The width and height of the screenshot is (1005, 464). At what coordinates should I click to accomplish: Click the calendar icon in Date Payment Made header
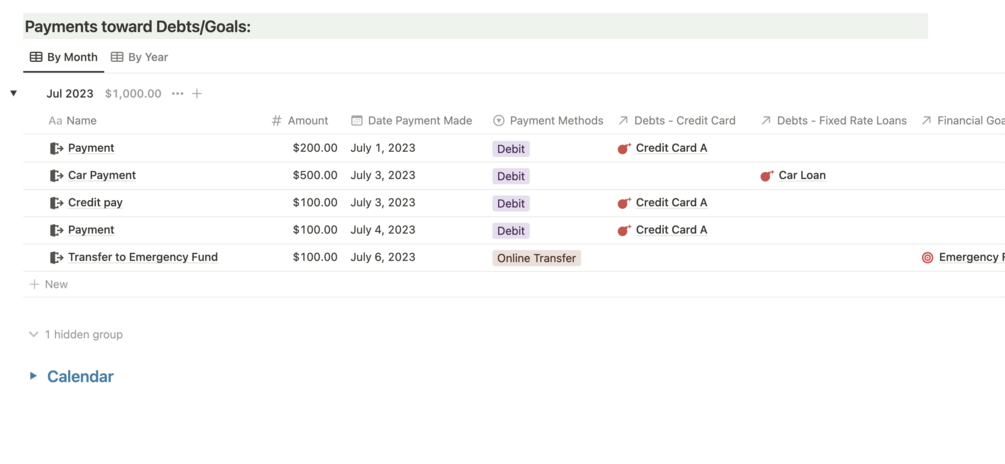pos(357,121)
